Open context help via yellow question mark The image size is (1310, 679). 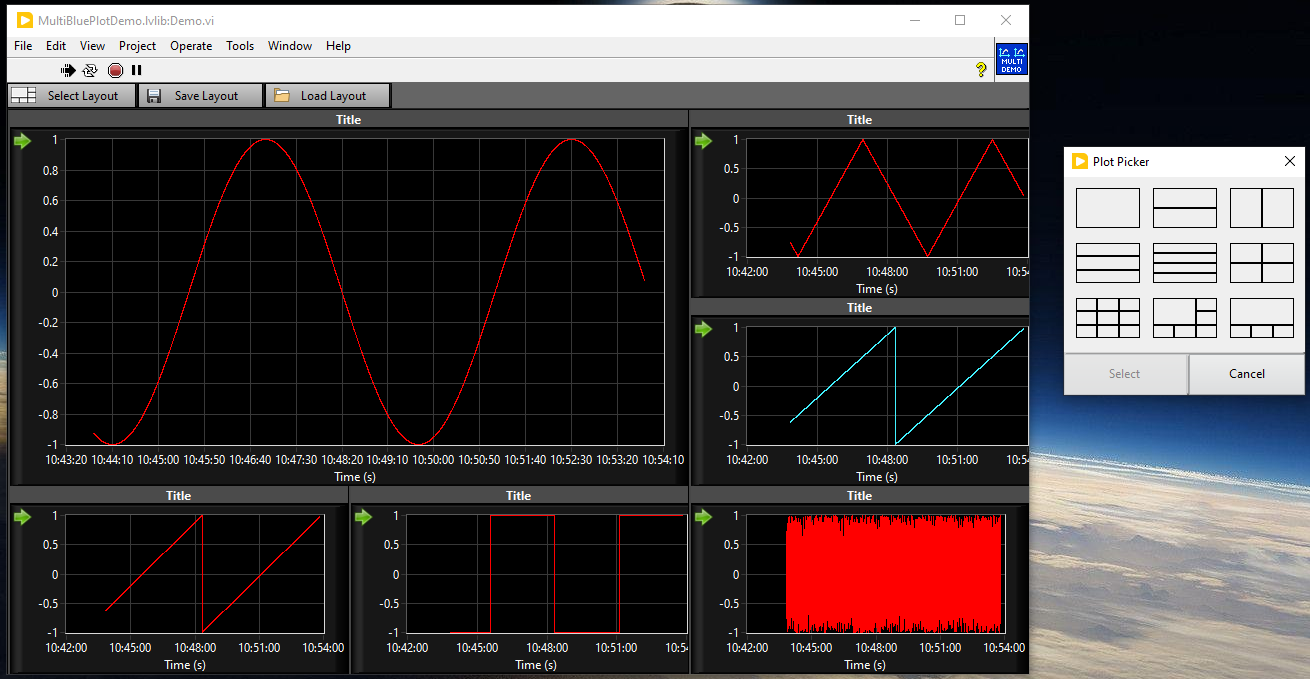(x=980, y=70)
